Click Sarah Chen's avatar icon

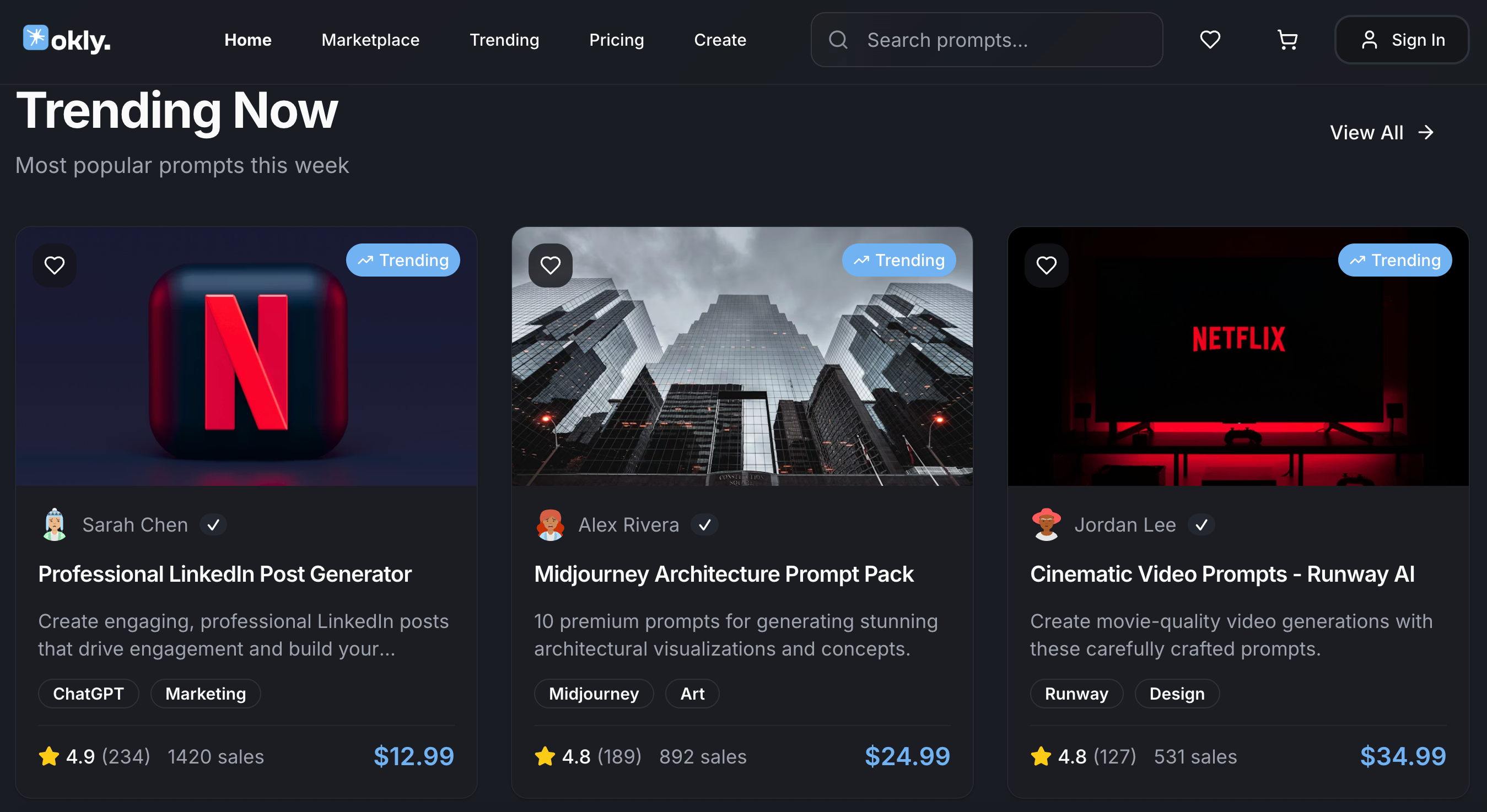pos(55,524)
